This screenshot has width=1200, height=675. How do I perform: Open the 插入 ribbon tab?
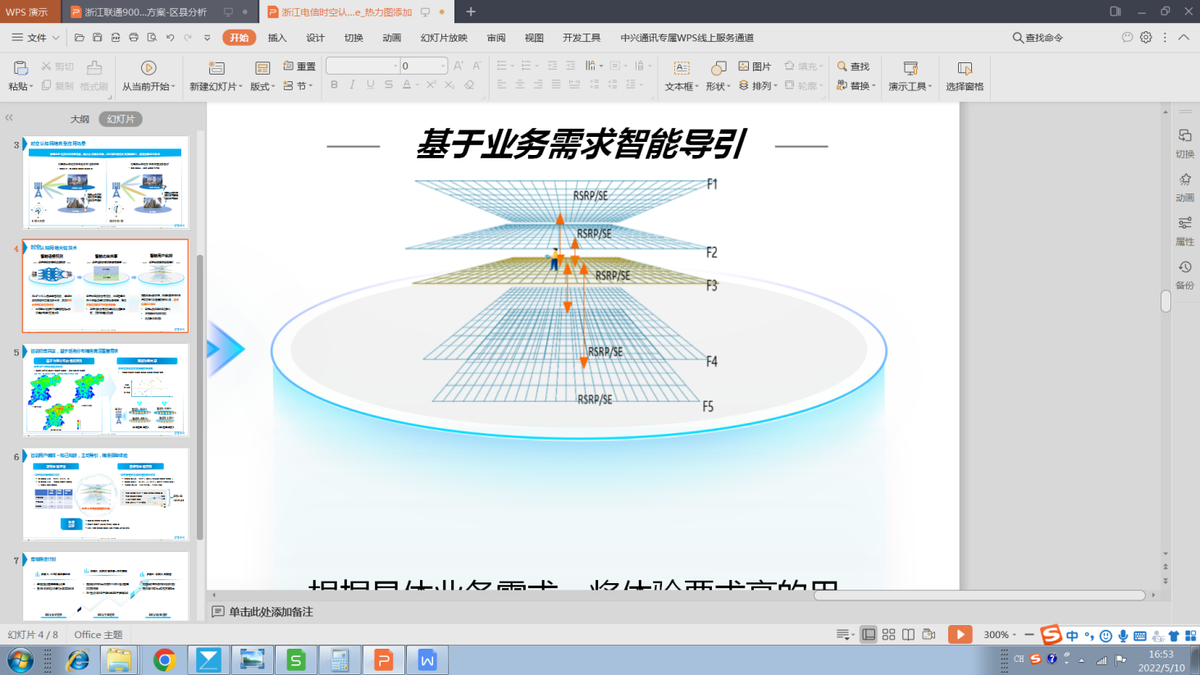pos(277,38)
